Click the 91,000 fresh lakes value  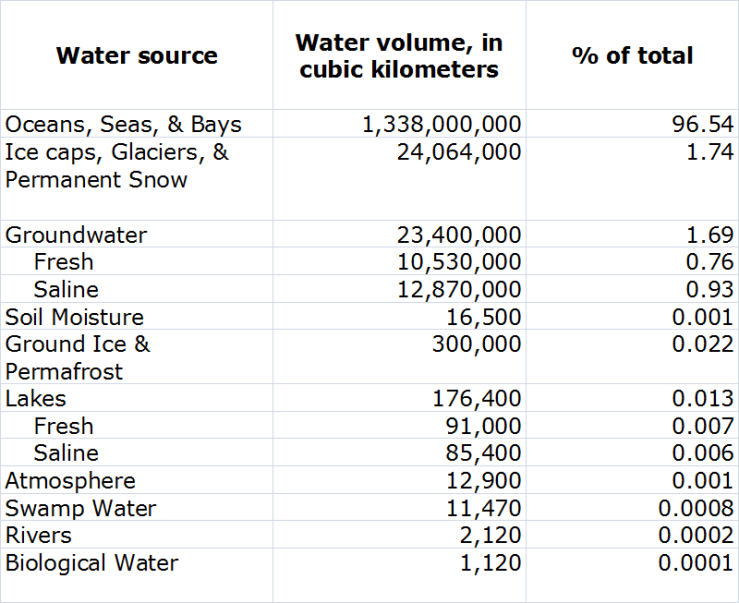click(x=483, y=426)
